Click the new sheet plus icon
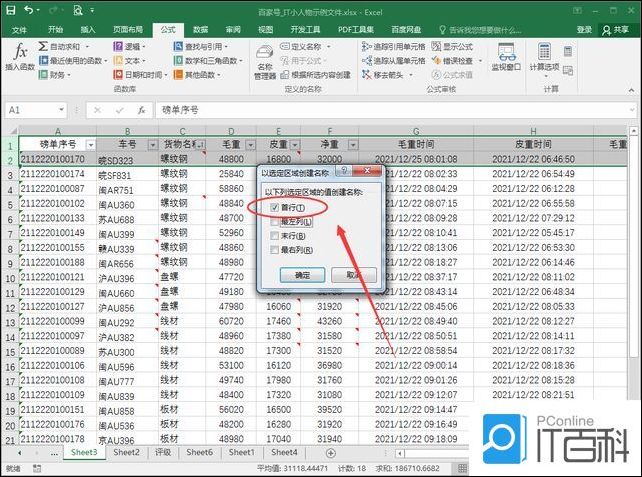 tap(330, 453)
